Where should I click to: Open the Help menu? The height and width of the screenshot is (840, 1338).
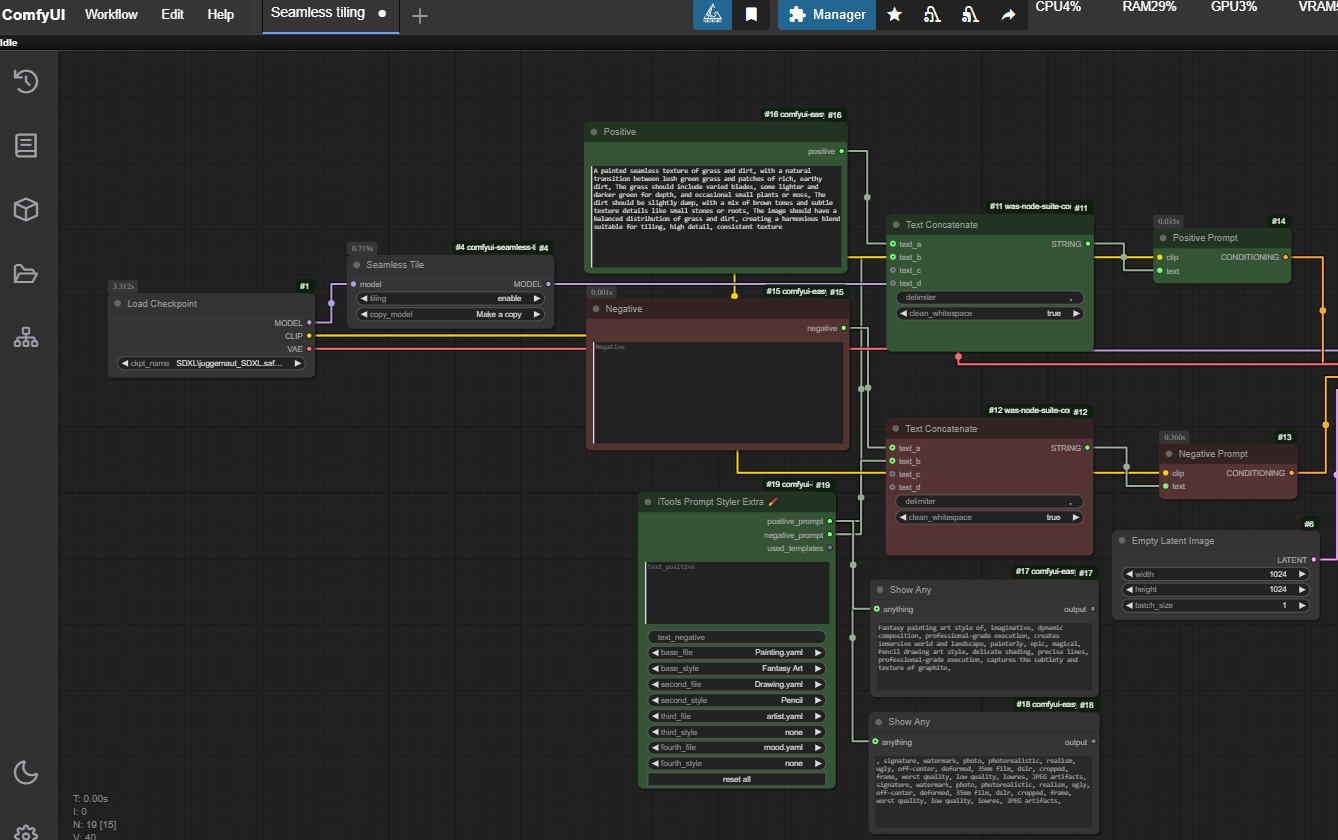220,15
